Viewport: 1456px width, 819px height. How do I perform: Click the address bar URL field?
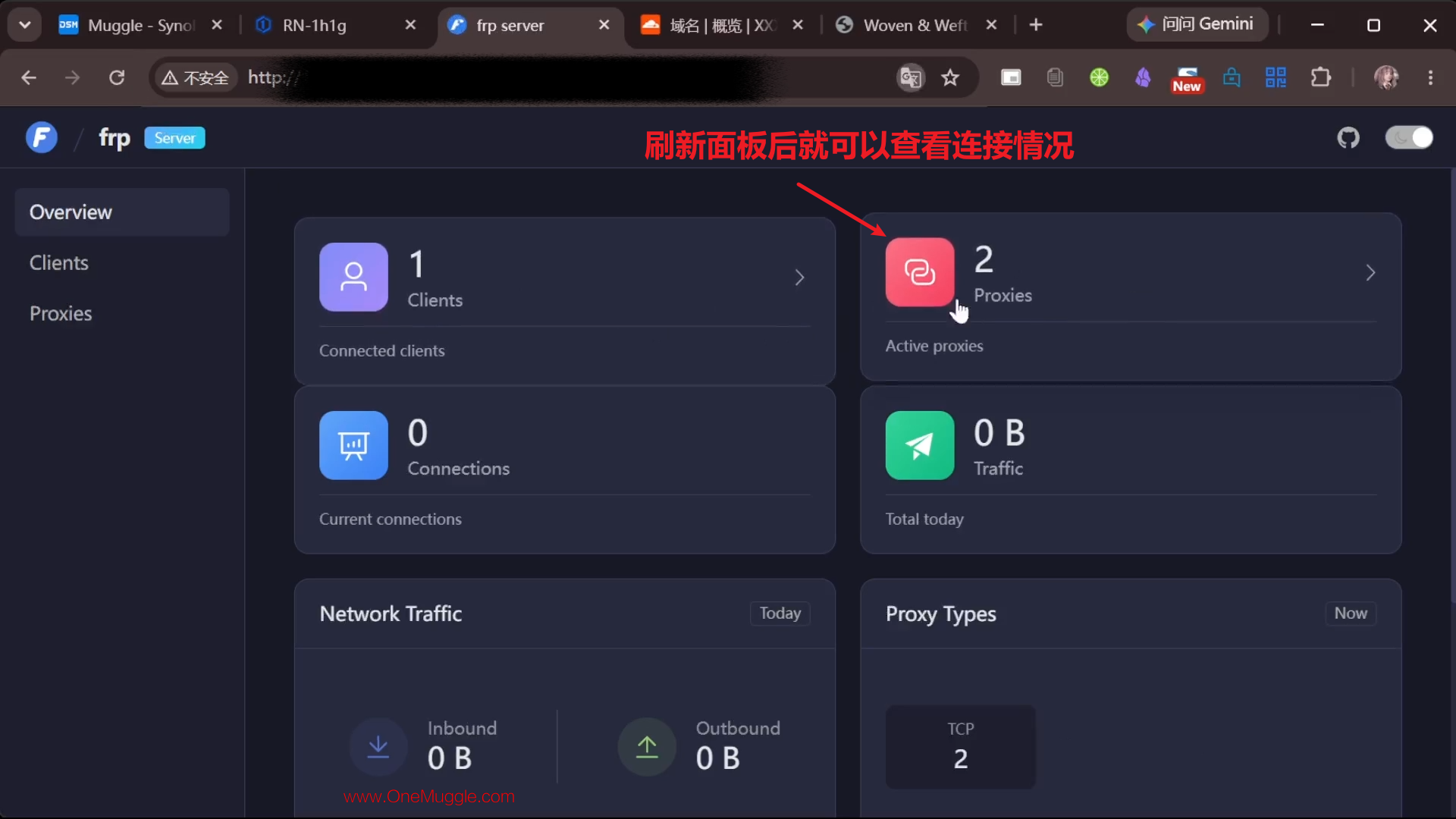565,77
